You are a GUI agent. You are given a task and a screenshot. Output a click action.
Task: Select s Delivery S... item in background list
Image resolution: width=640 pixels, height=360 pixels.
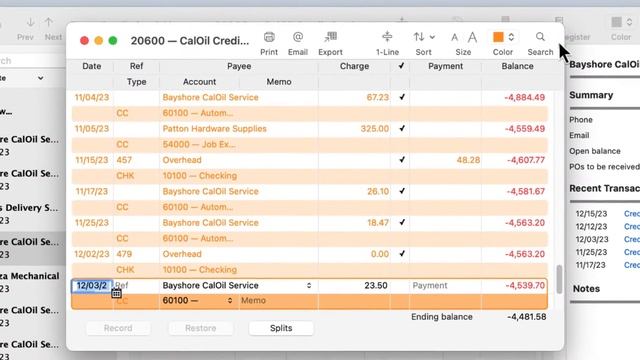tap(30, 213)
